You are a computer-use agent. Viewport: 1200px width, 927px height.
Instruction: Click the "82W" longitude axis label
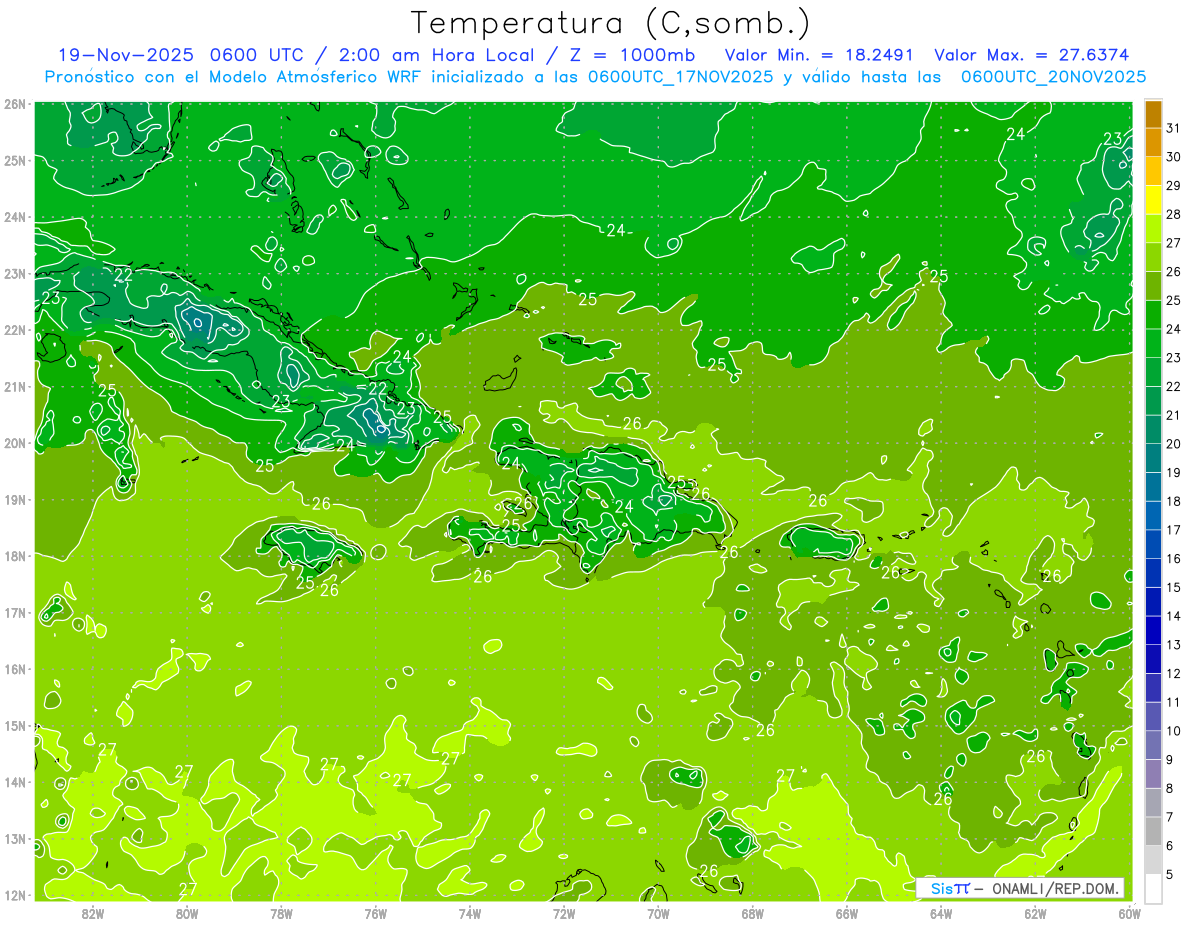[x=93, y=913]
